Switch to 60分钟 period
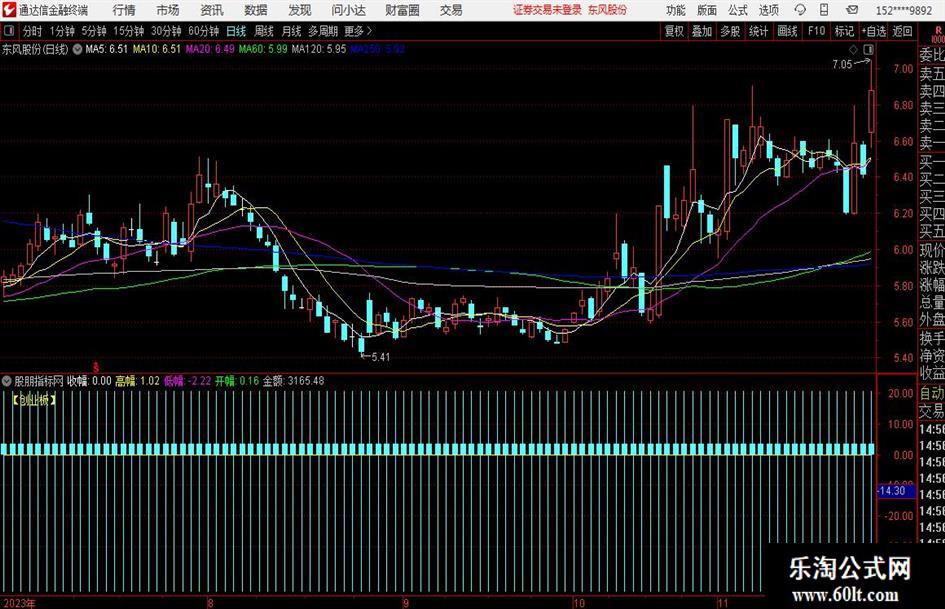Image resolution: width=945 pixels, height=609 pixels. 204,31
